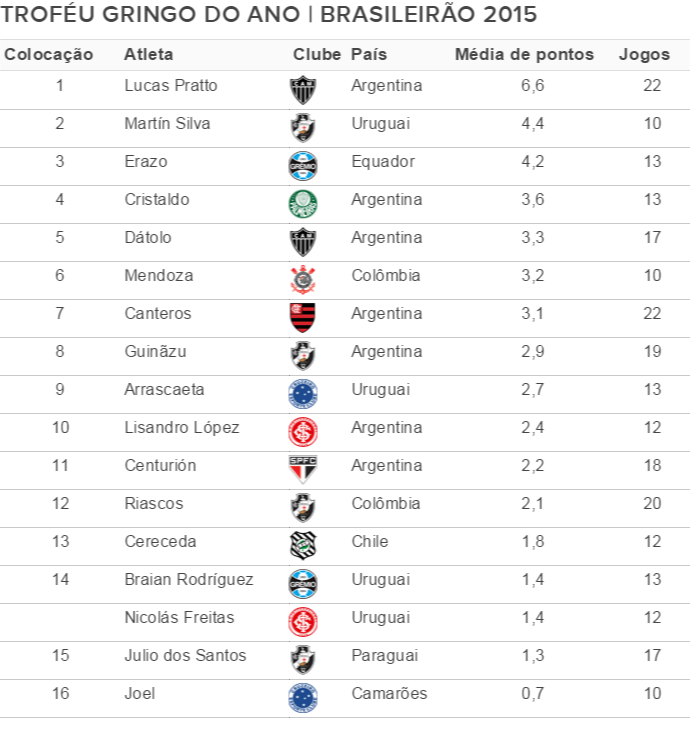Click the club crest beside Lucas Pratto
This screenshot has width=690, height=747.
tap(302, 89)
